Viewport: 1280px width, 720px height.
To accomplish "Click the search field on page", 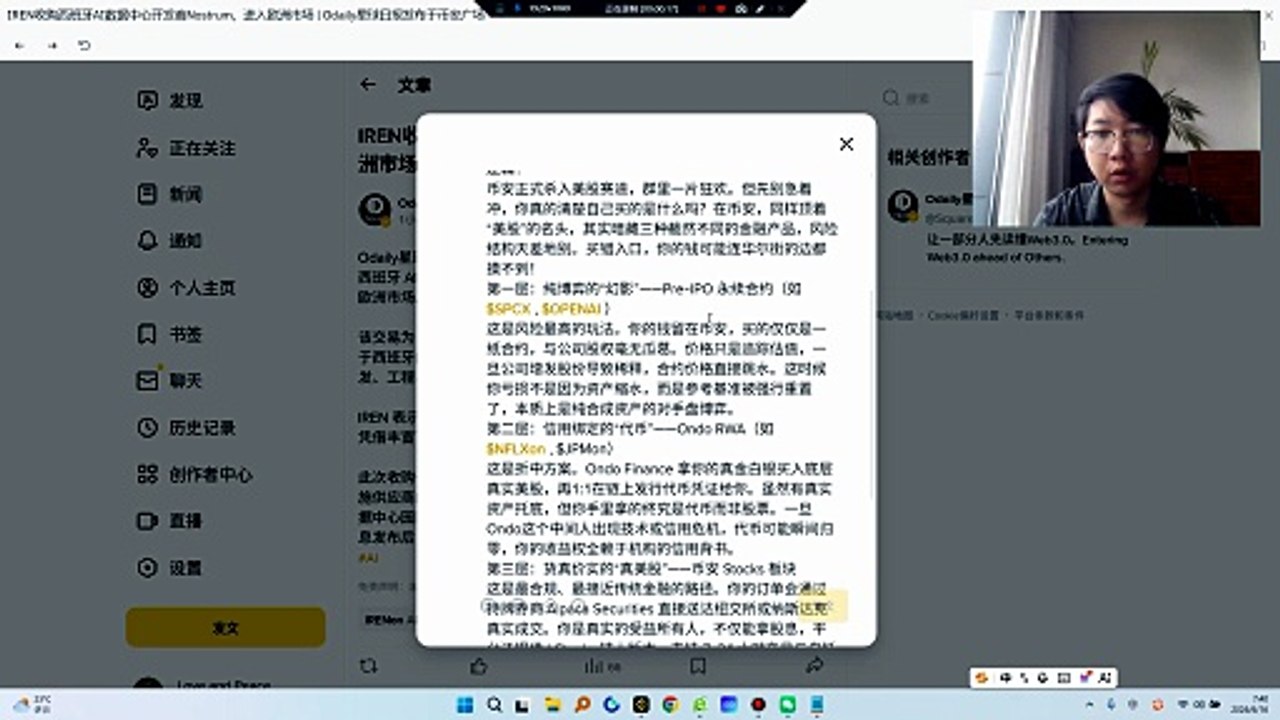I will pyautogui.click(x=925, y=97).
